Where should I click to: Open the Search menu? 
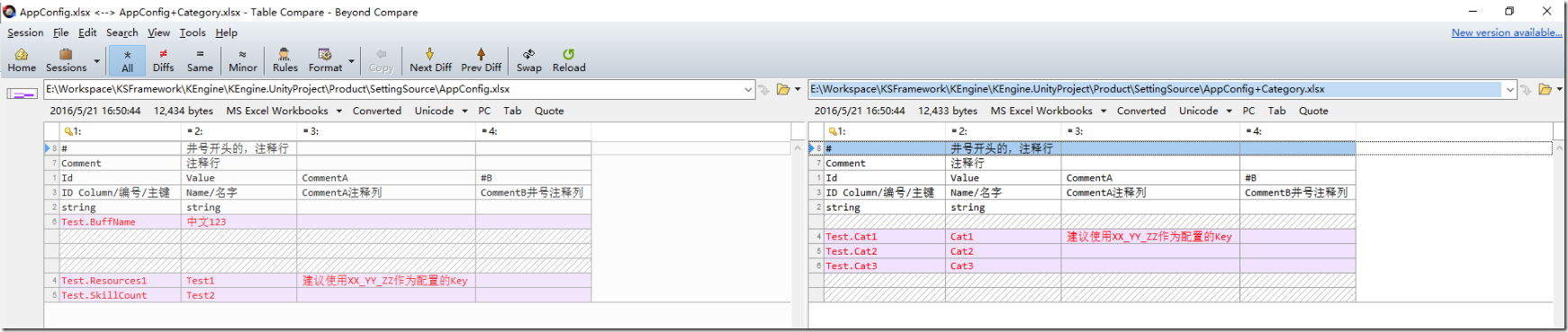click(x=122, y=32)
